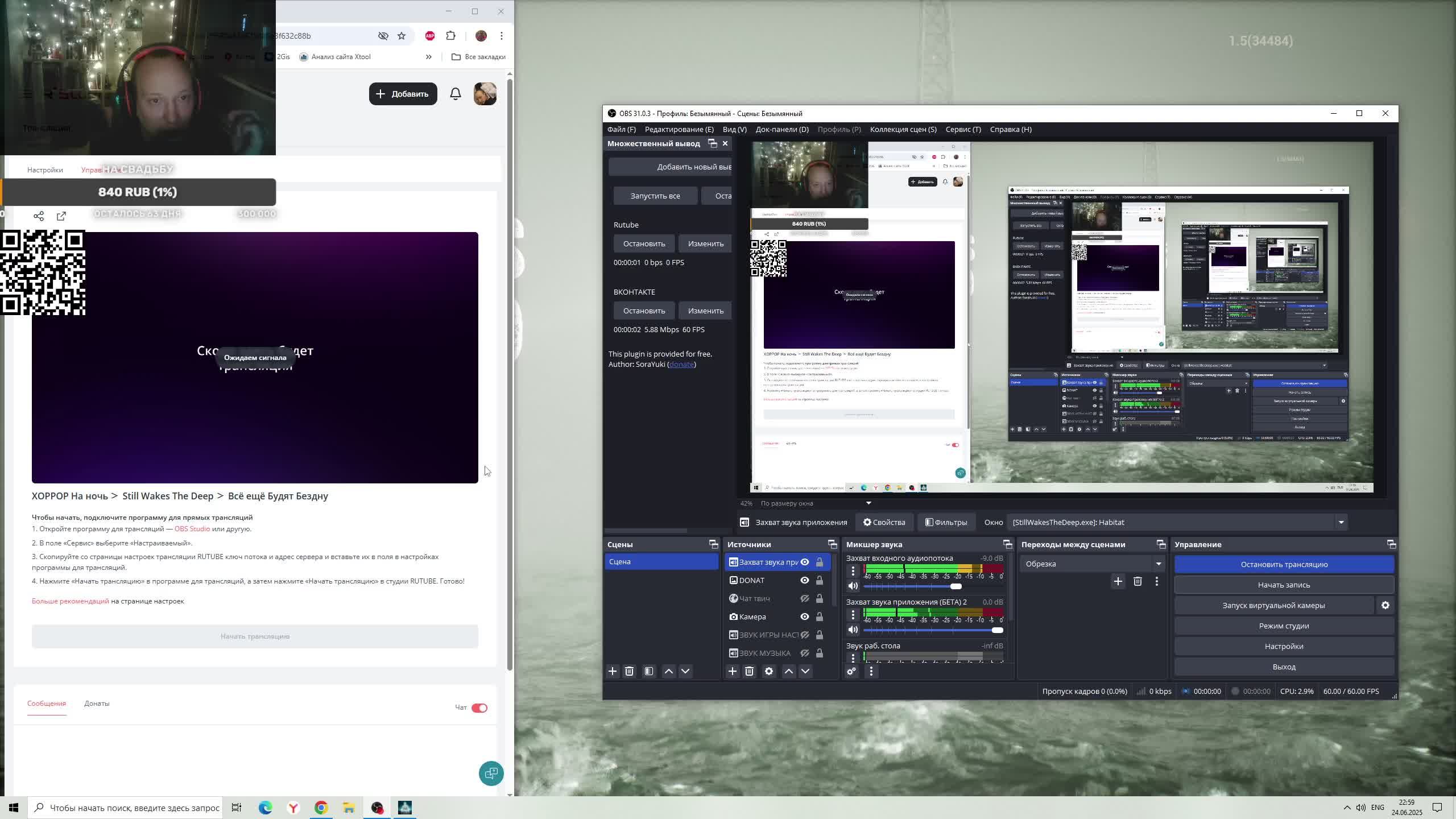Move scene up in Scenes panel
Screen dimensions: 1456x819
669,671
